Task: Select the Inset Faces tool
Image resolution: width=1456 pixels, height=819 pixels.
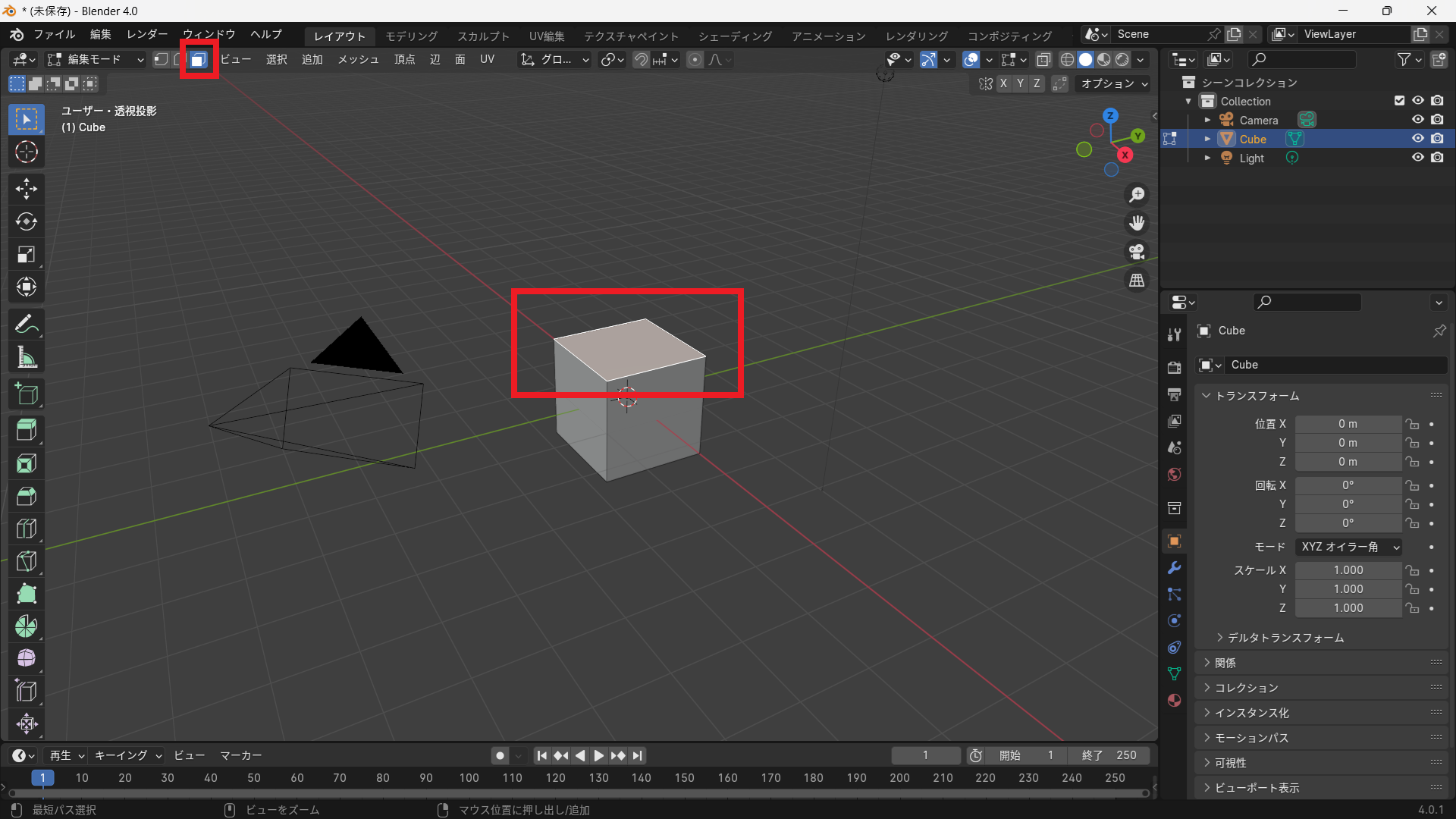Action: 27,463
